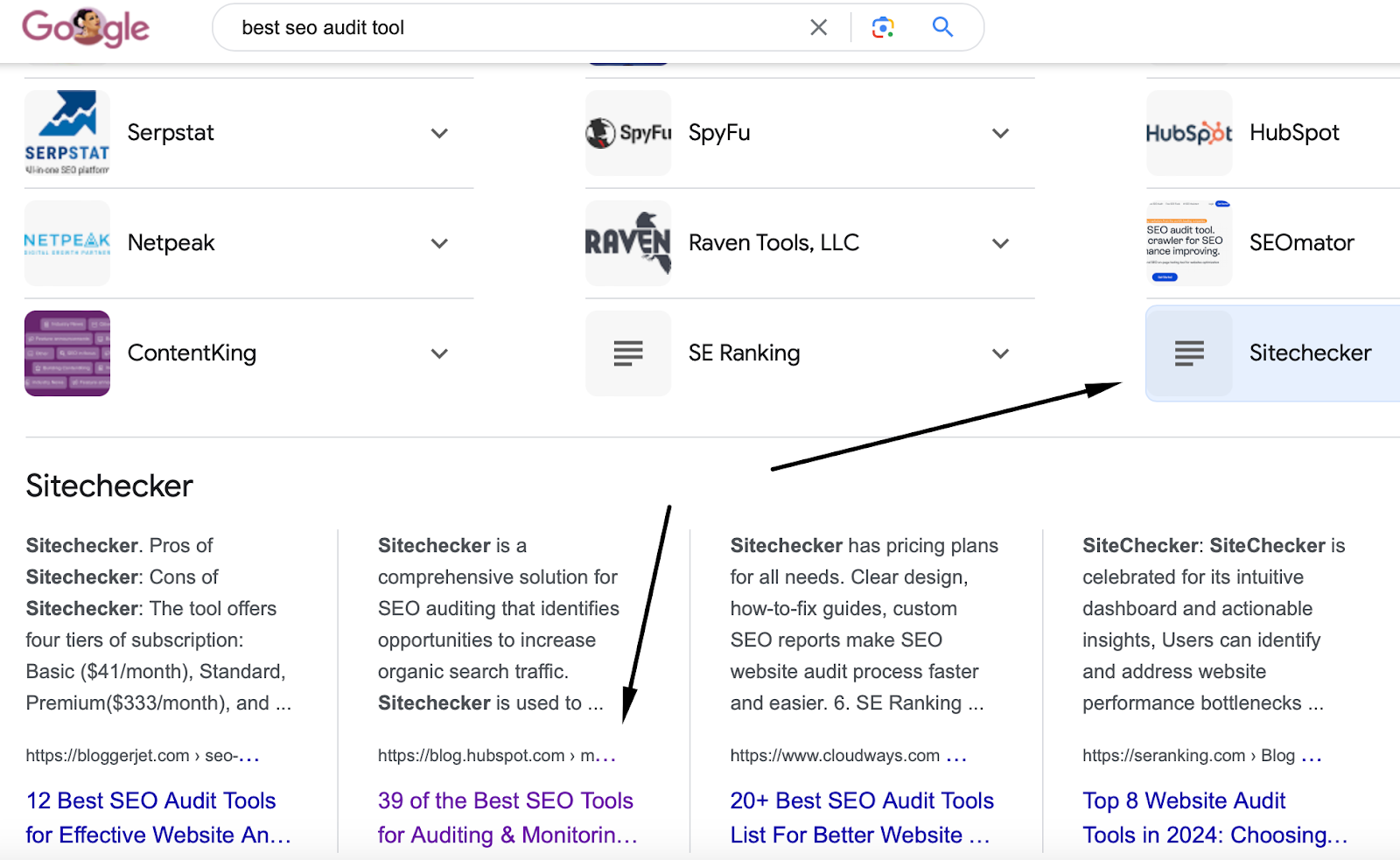Run search with the magnifying glass icon
Screen dimensions: 1400x860
pyautogui.click(x=942, y=27)
